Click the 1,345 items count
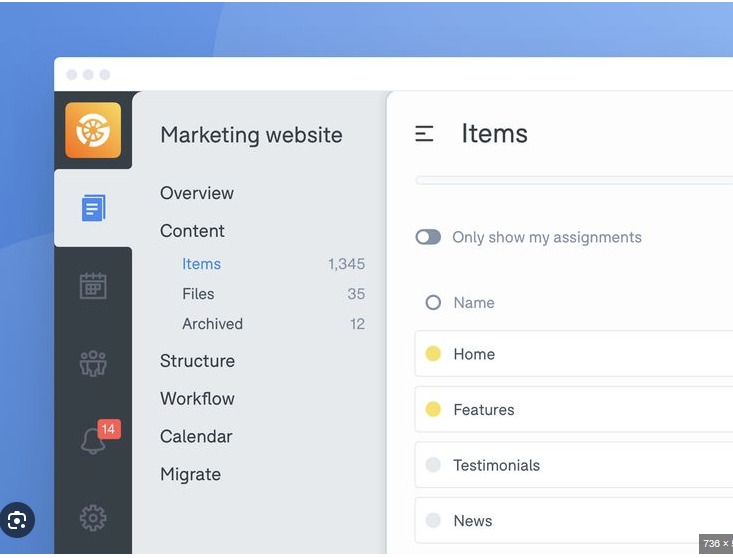This screenshot has height=558, width=733. point(346,264)
